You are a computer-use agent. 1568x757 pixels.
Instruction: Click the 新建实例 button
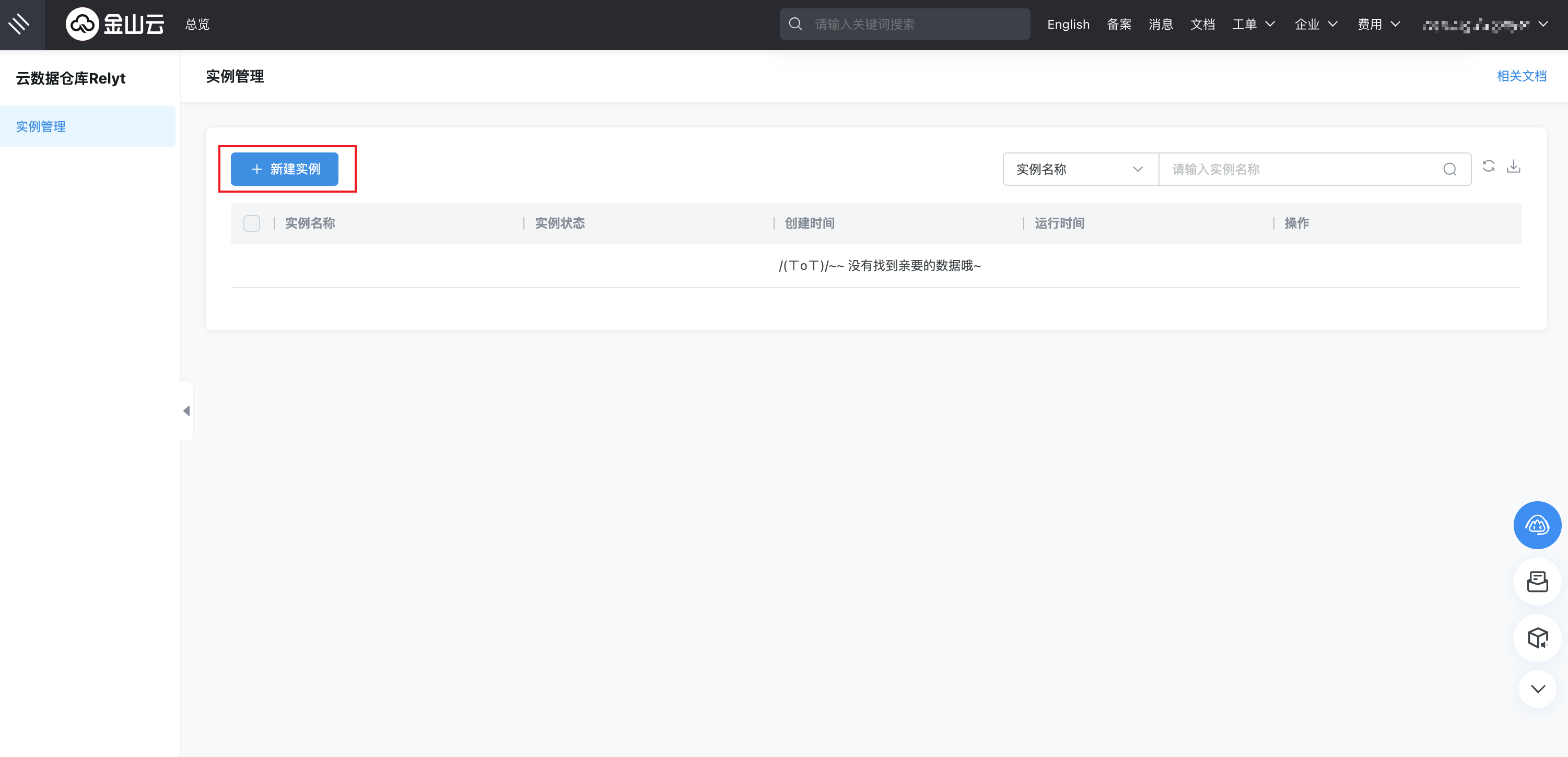(x=284, y=169)
